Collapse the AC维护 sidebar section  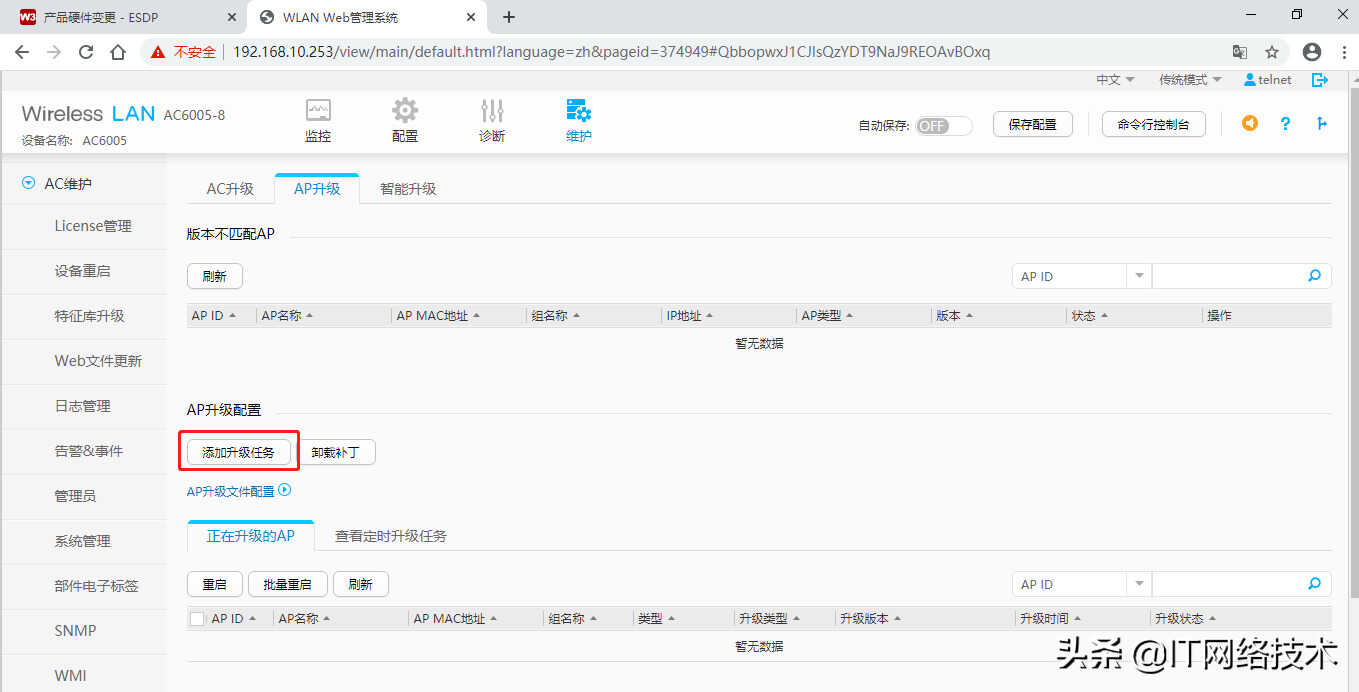[29, 184]
